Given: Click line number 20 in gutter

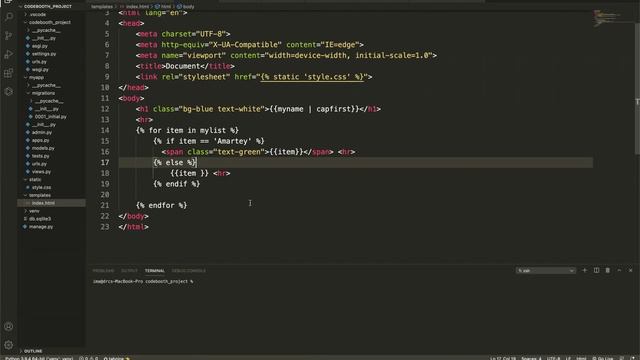Looking at the screenshot, I should click(105, 195).
